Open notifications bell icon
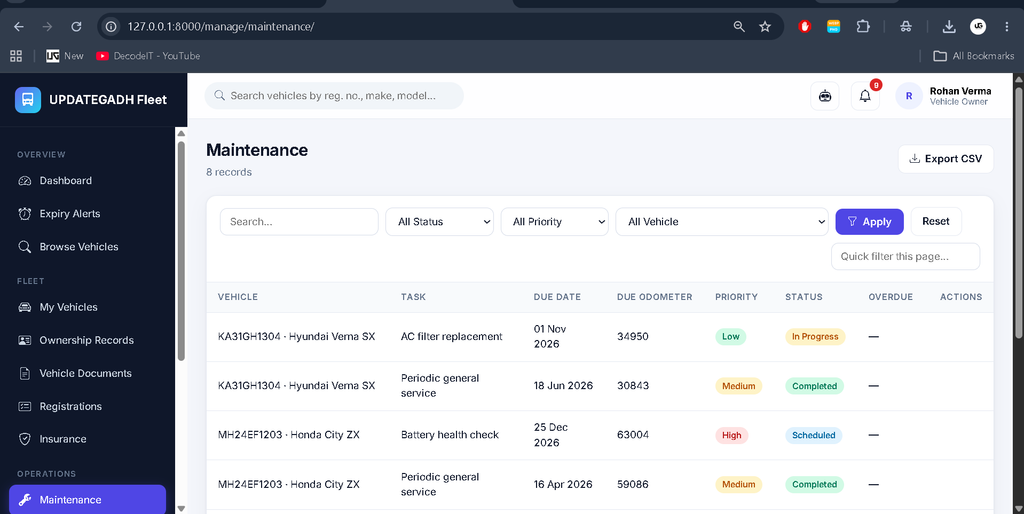1024x514 pixels. pyautogui.click(x=865, y=96)
